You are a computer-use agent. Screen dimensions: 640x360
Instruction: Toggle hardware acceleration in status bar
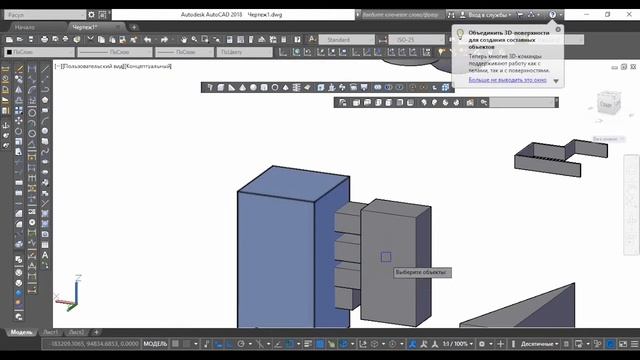click(x=610, y=344)
